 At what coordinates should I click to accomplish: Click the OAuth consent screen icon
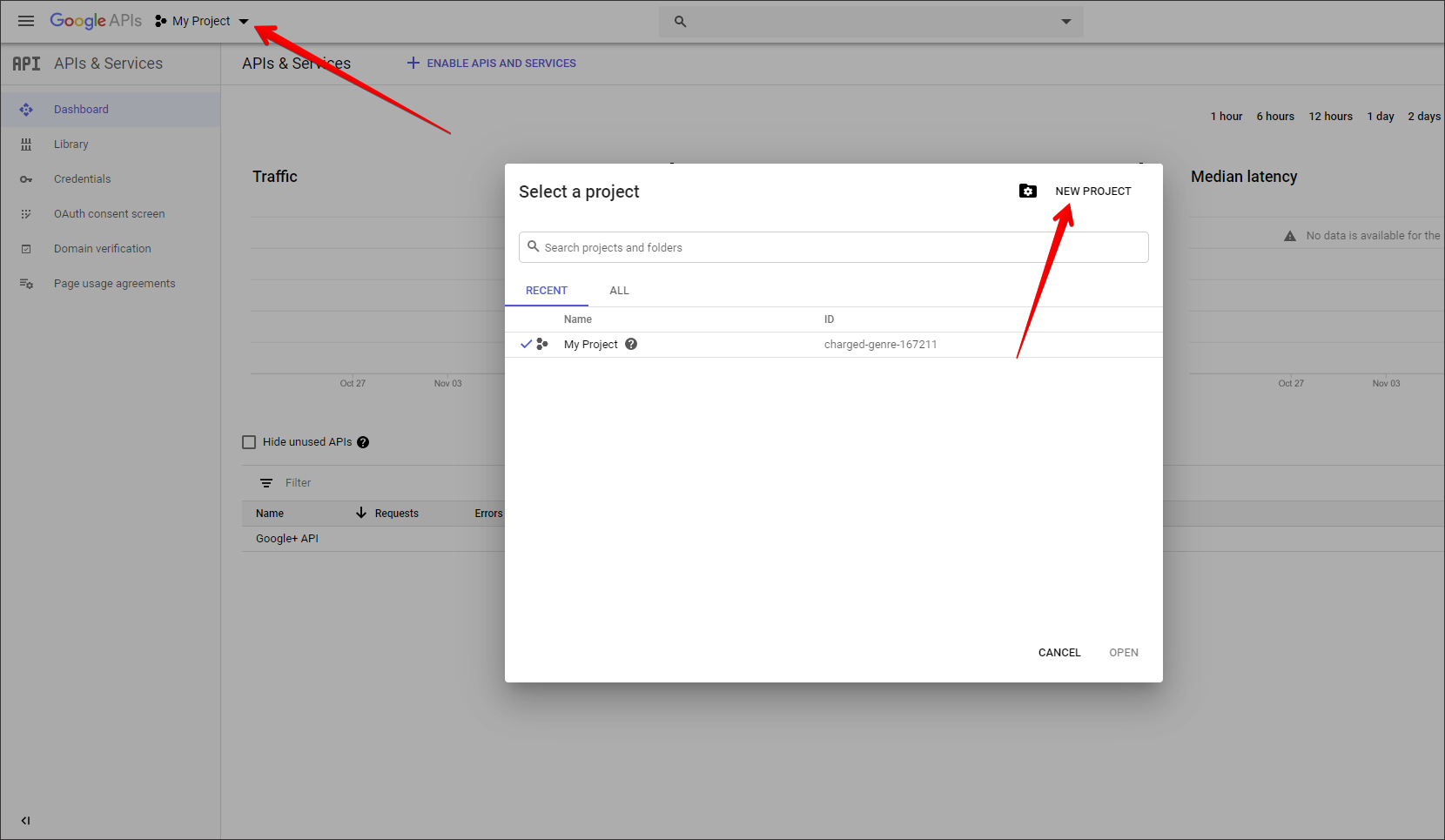click(x=26, y=214)
